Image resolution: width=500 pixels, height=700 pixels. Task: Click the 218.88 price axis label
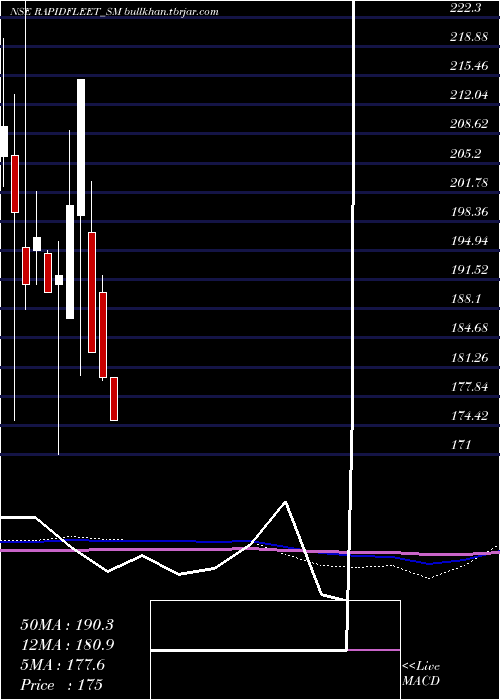pos(469,37)
